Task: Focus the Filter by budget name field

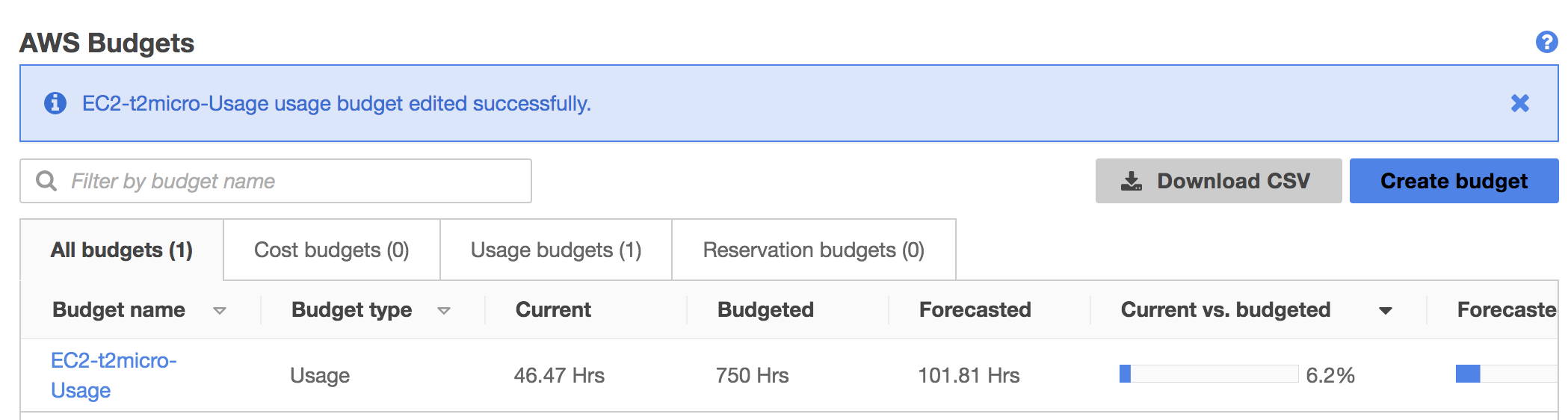Action: click(x=276, y=181)
